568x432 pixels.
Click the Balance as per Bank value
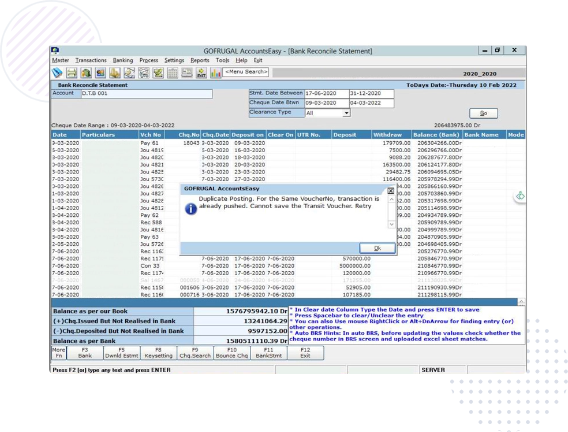pos(241,341)
